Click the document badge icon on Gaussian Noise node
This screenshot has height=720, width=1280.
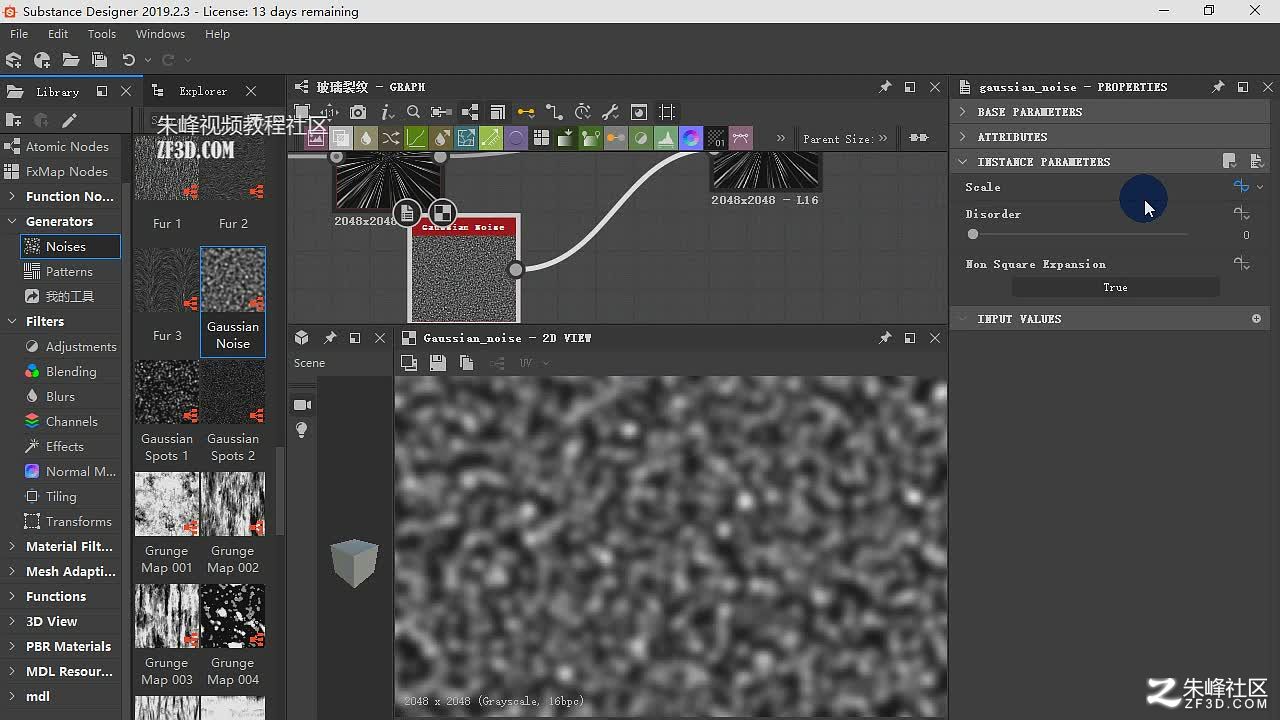pos(406,212)
